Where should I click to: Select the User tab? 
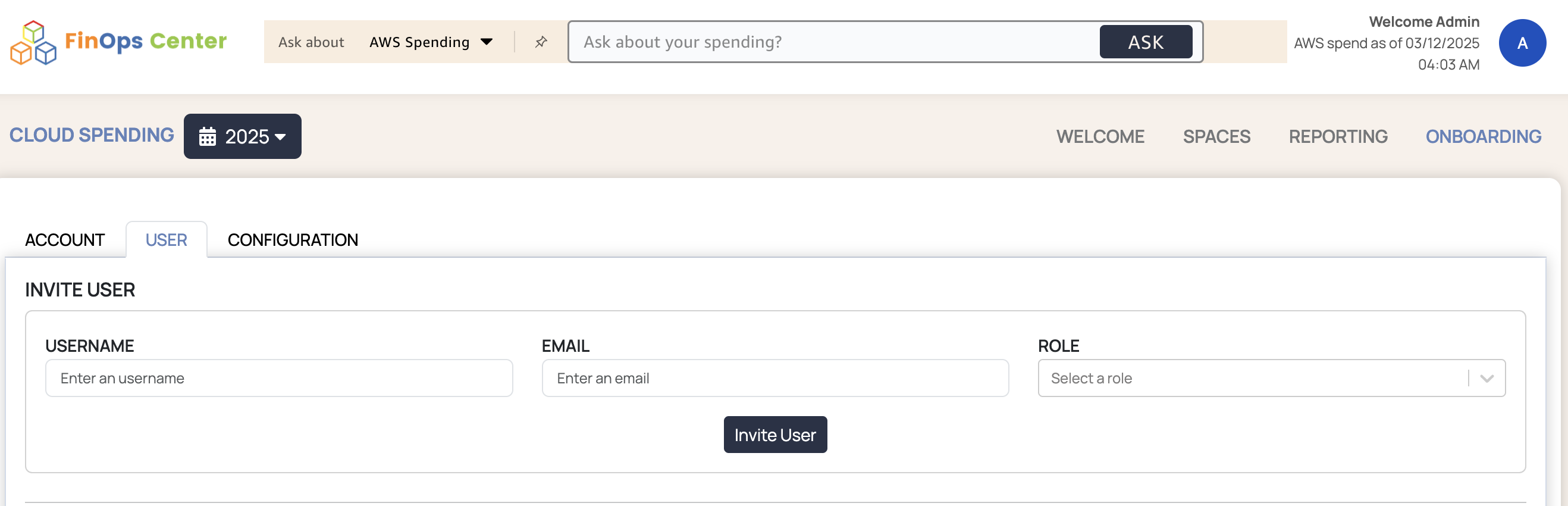pyautogui.click(x=166, y=240)
